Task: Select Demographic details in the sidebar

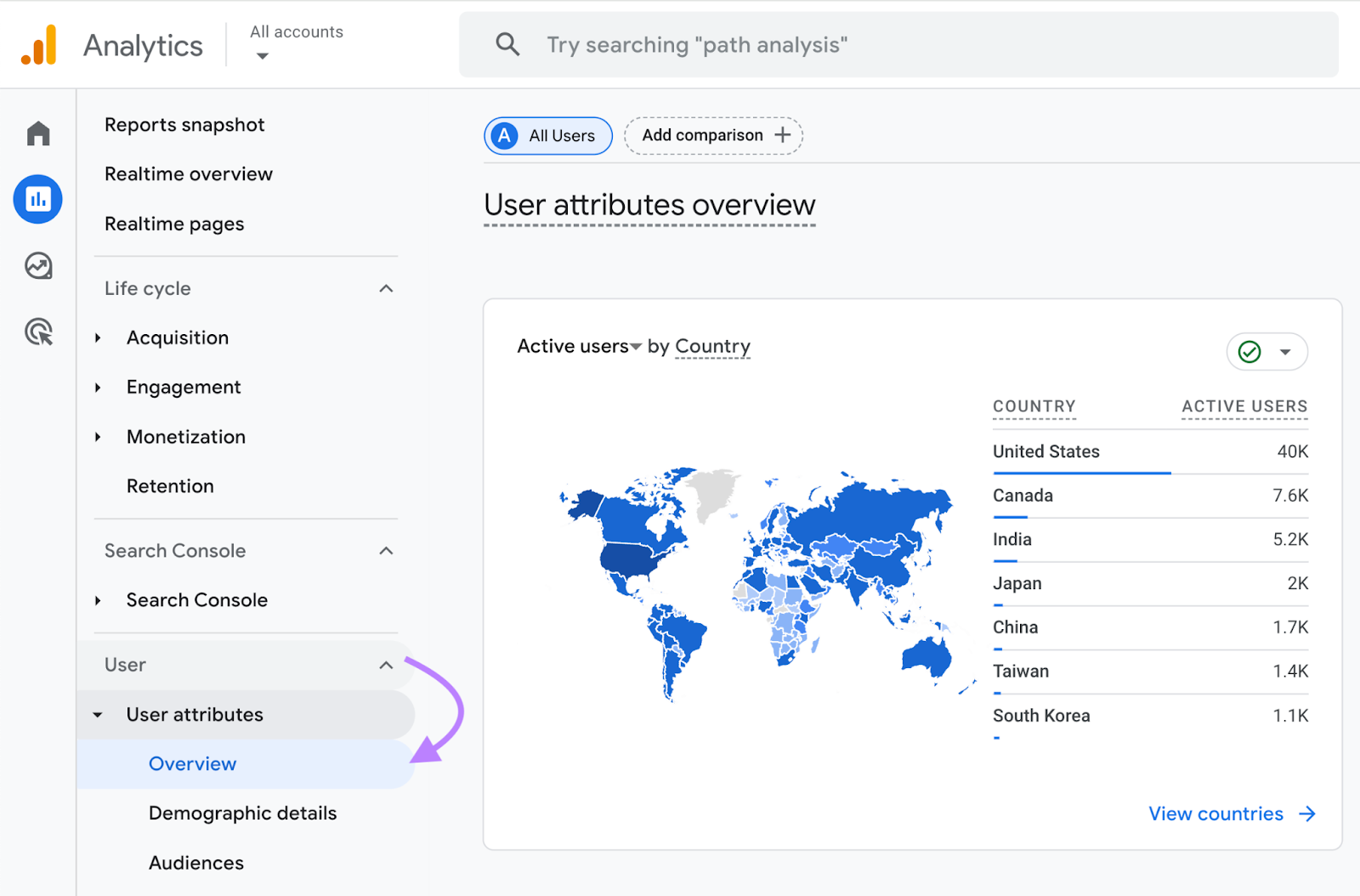Action: [242, 813]
